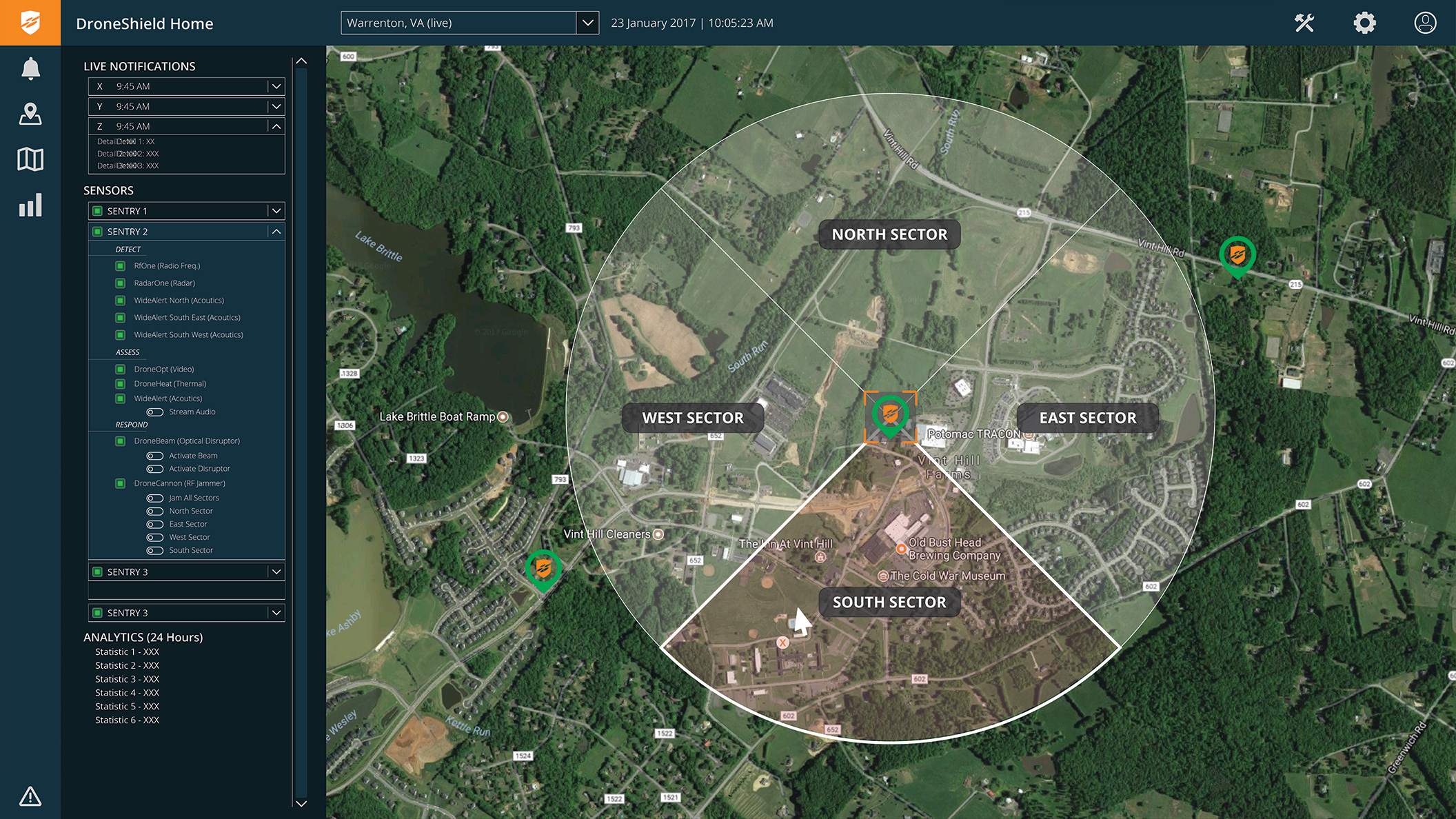Viewport: 1456px width, 819px height.
Task: Open the user profile icon
Action: (x=1425, y=23)
